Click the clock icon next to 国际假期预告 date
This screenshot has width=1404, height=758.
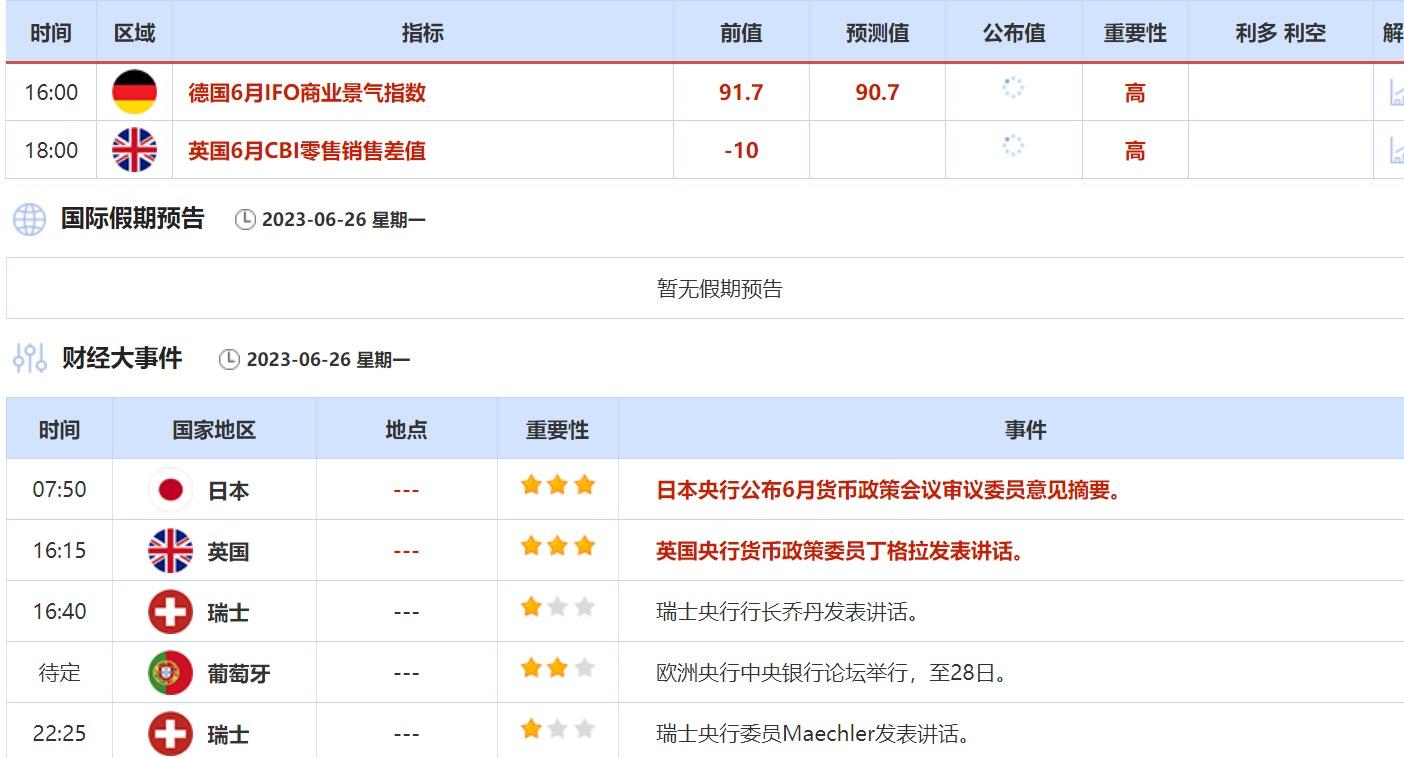pos(245,220)
